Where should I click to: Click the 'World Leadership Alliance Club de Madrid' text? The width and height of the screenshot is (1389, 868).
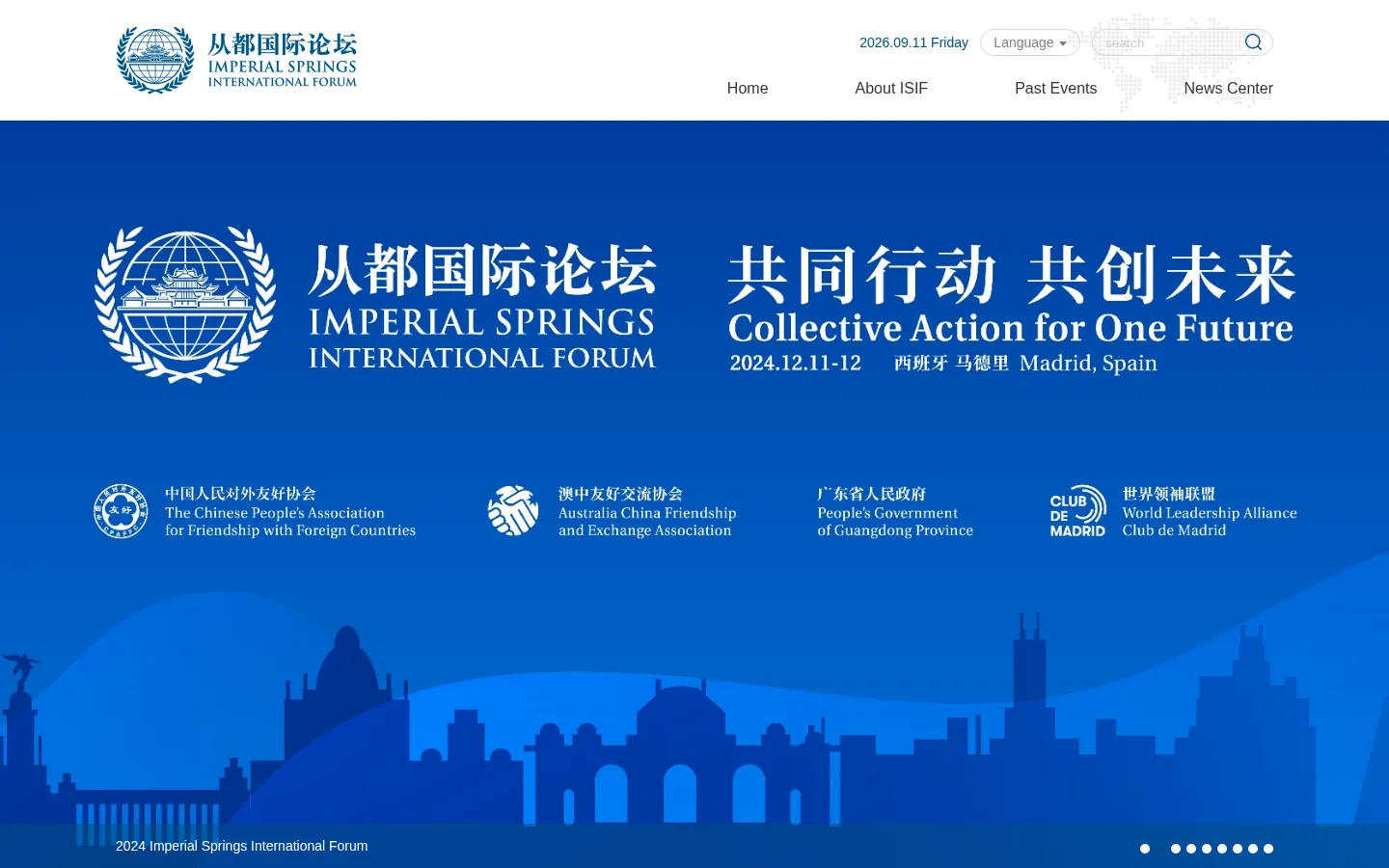click(x=1210, y=522)
